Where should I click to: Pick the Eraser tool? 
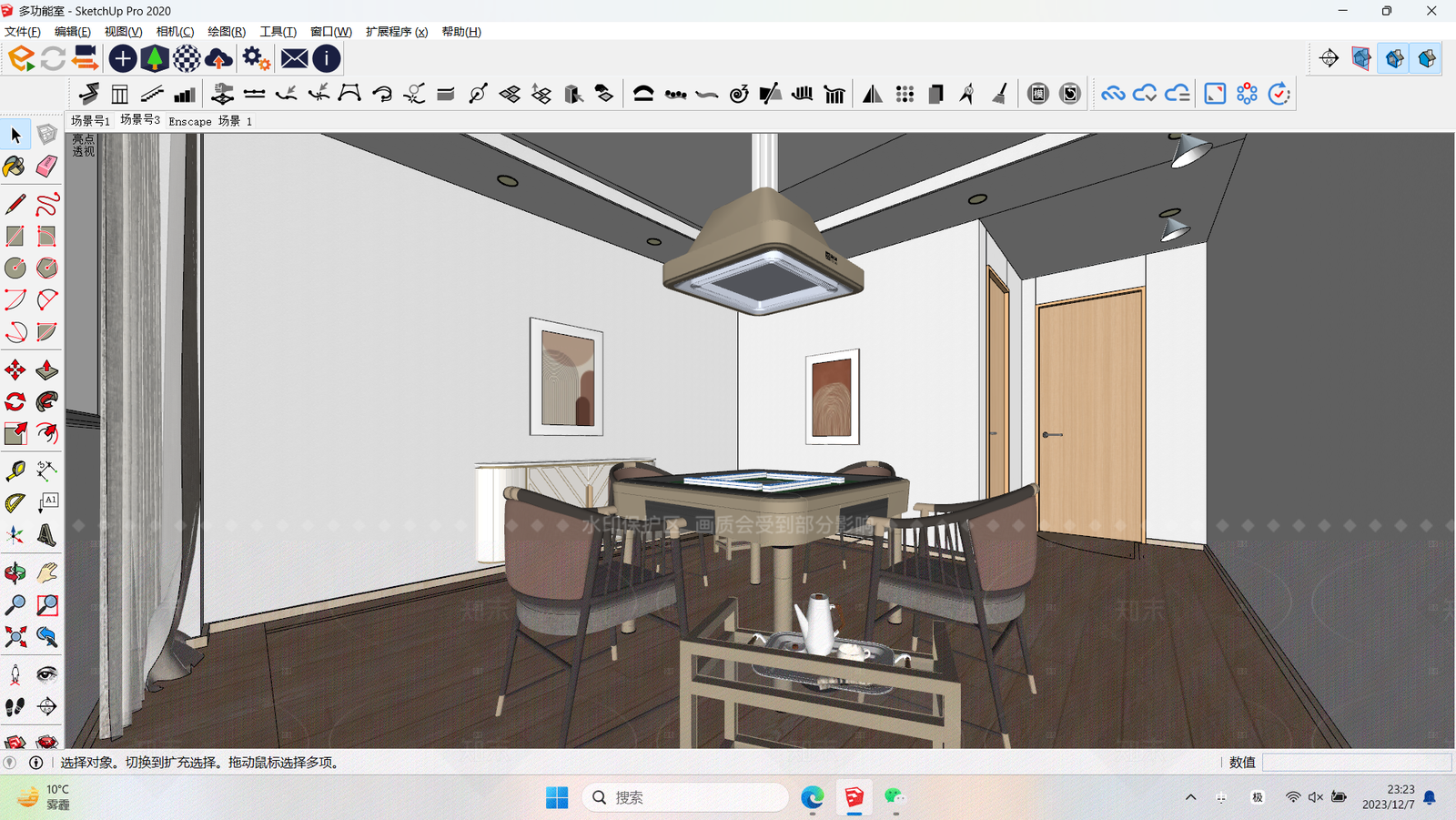click(47, 167)
